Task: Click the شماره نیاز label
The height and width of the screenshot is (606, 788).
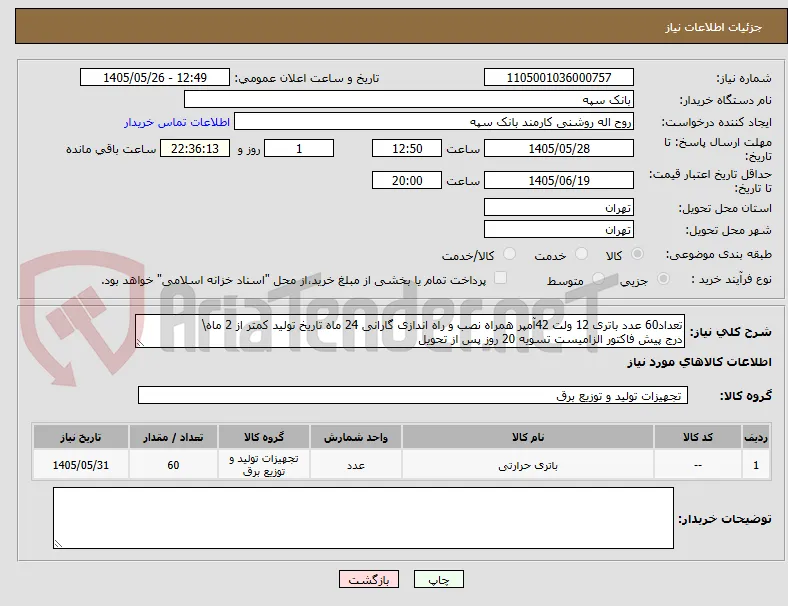Action: click(744, 78)
